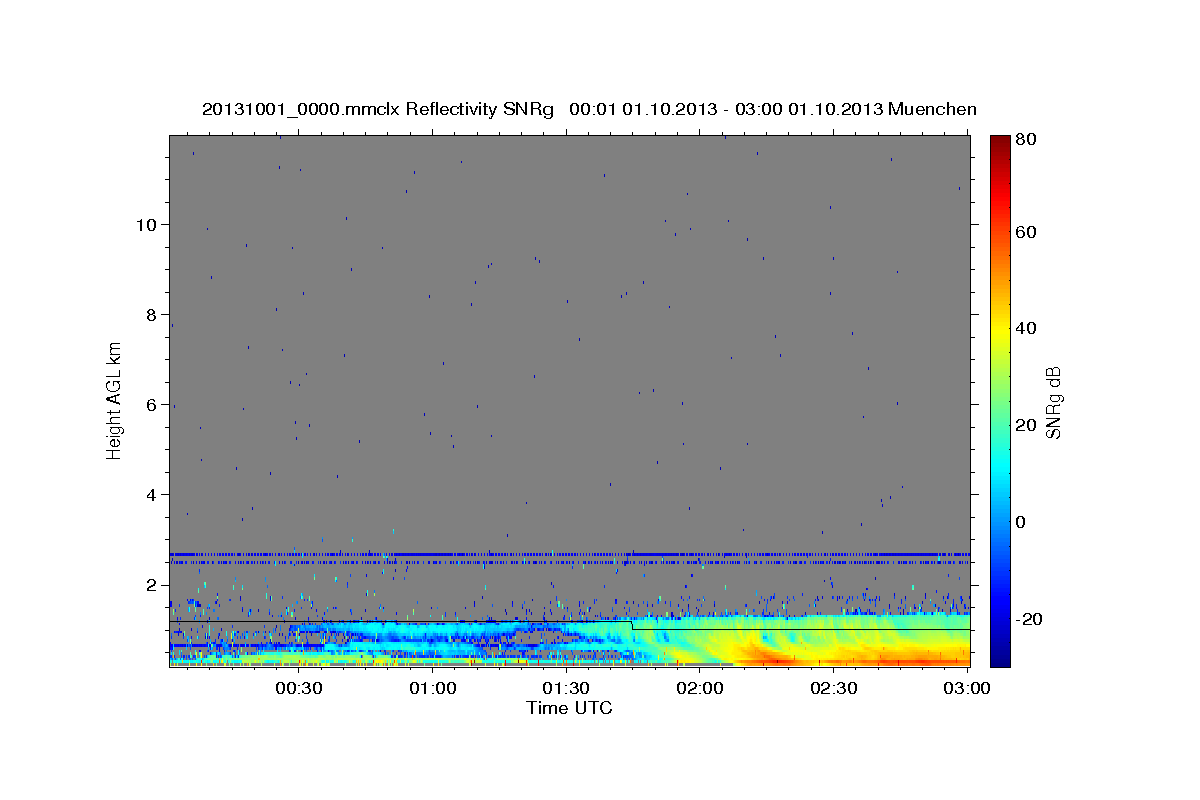Click the height tick label 8

[151, 314]
